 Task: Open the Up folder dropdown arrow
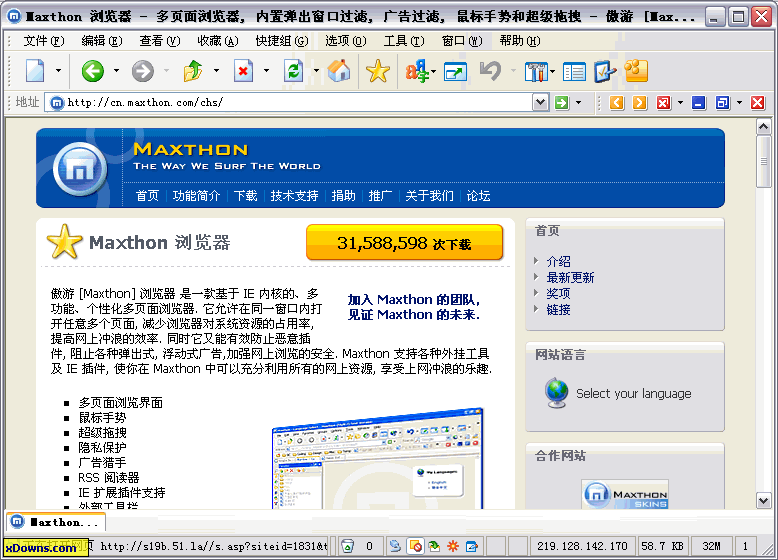[216, 71]
